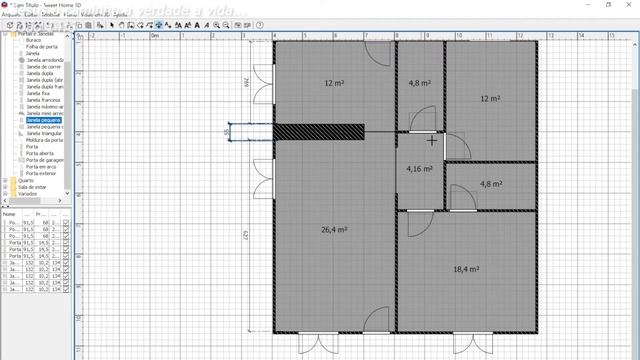Uncheck visibility checkbox of third furniture row
640x360 pixels.
66,236
